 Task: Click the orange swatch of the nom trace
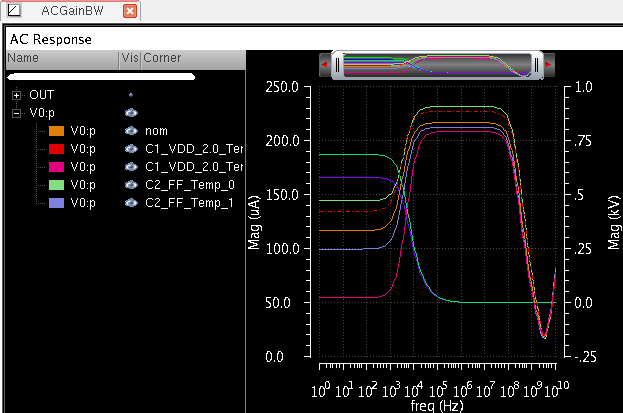pos(56,131)
